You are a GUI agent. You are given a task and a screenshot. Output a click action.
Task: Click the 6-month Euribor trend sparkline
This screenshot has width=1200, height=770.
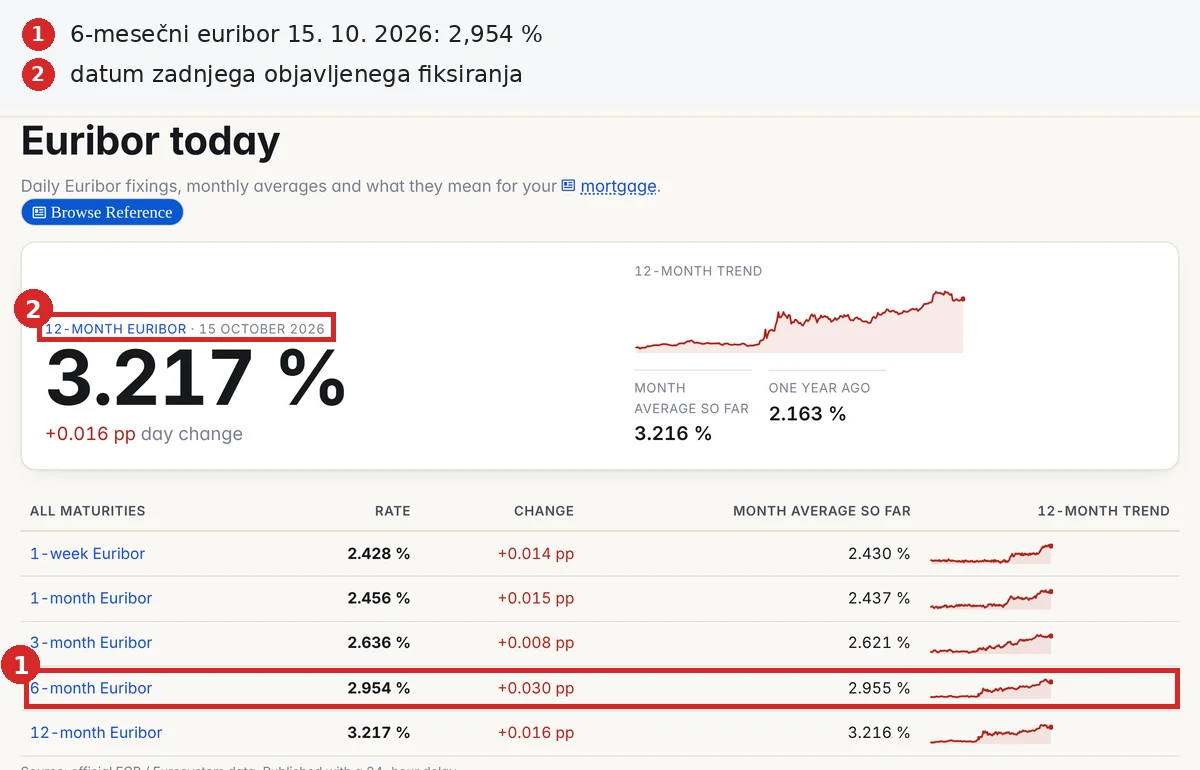coord(991,688)
